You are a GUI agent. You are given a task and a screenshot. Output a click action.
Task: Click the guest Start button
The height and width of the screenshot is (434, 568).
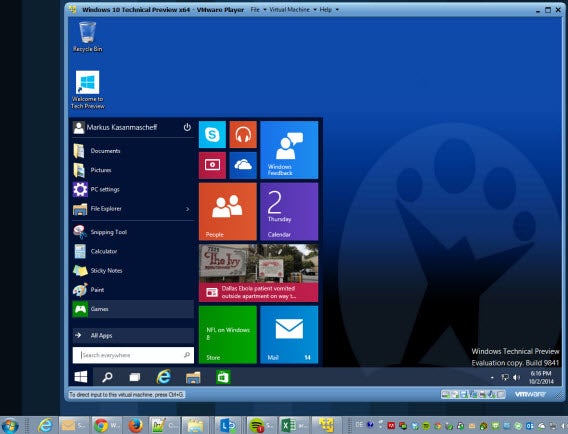80,377
